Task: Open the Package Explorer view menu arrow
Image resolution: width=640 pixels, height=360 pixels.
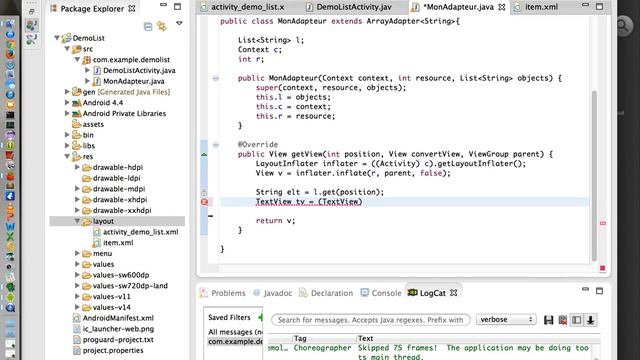Action: click(x=179, y=24)
